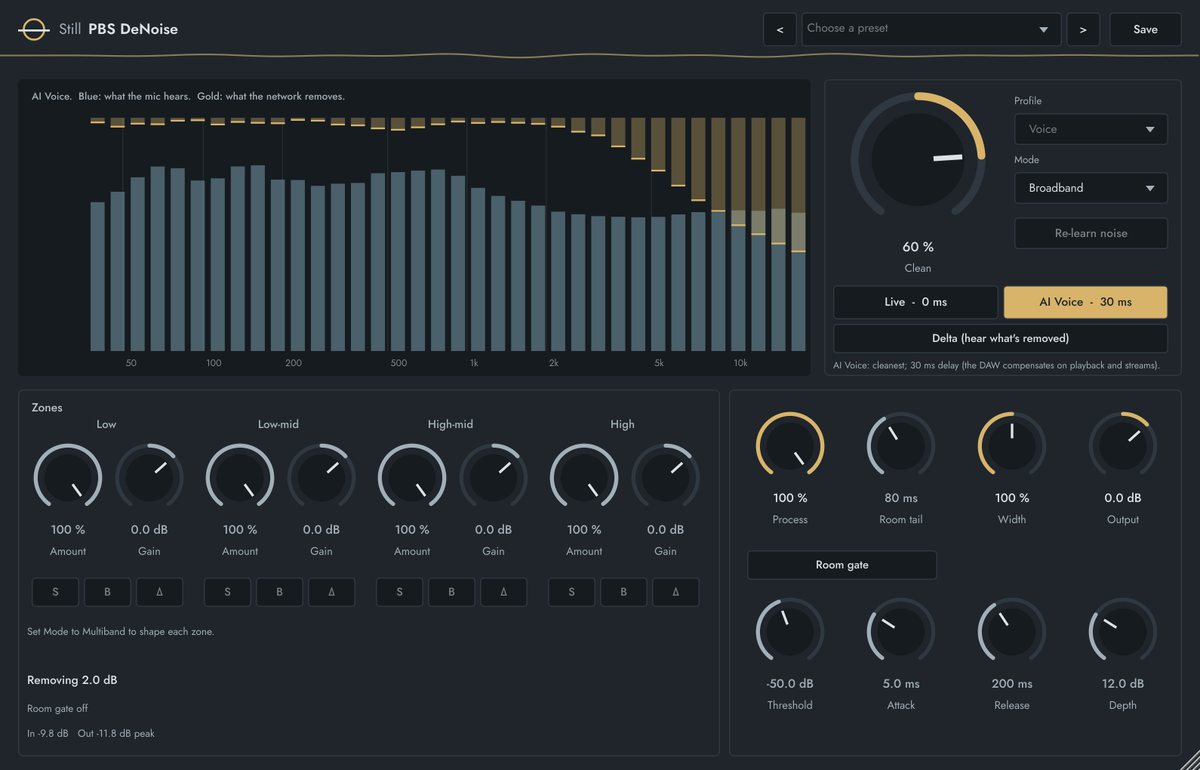This screenshot has height=770, width=1200.
Task: Toggle delta for the High-mid zone
Action: [x=504, y=592]
